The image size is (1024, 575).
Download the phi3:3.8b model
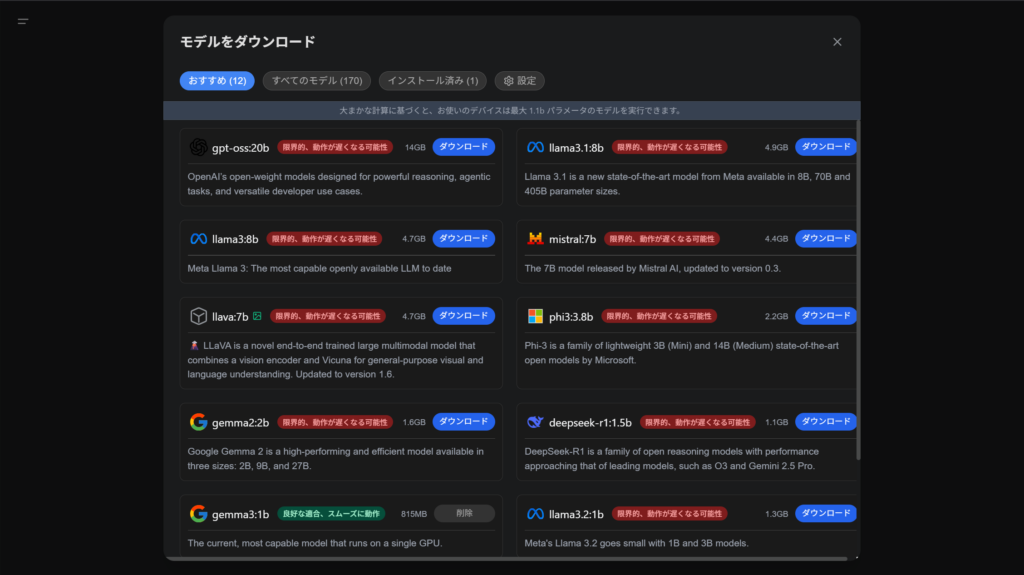tap(826, 316)
